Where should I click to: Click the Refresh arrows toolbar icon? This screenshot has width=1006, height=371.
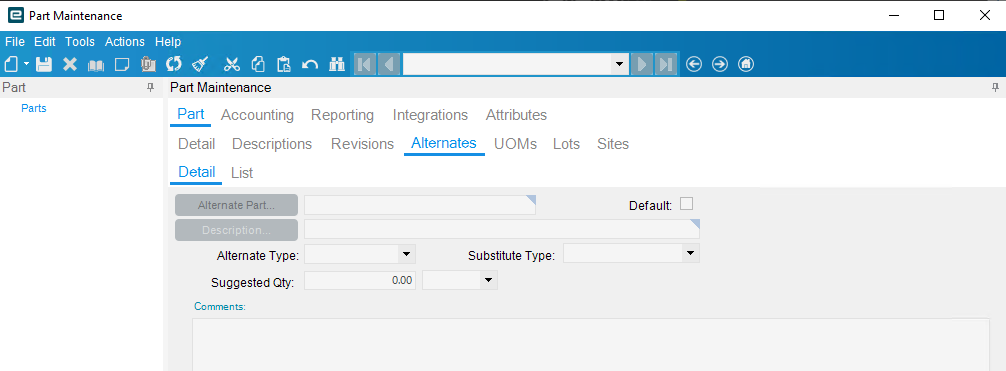(174, 64)
